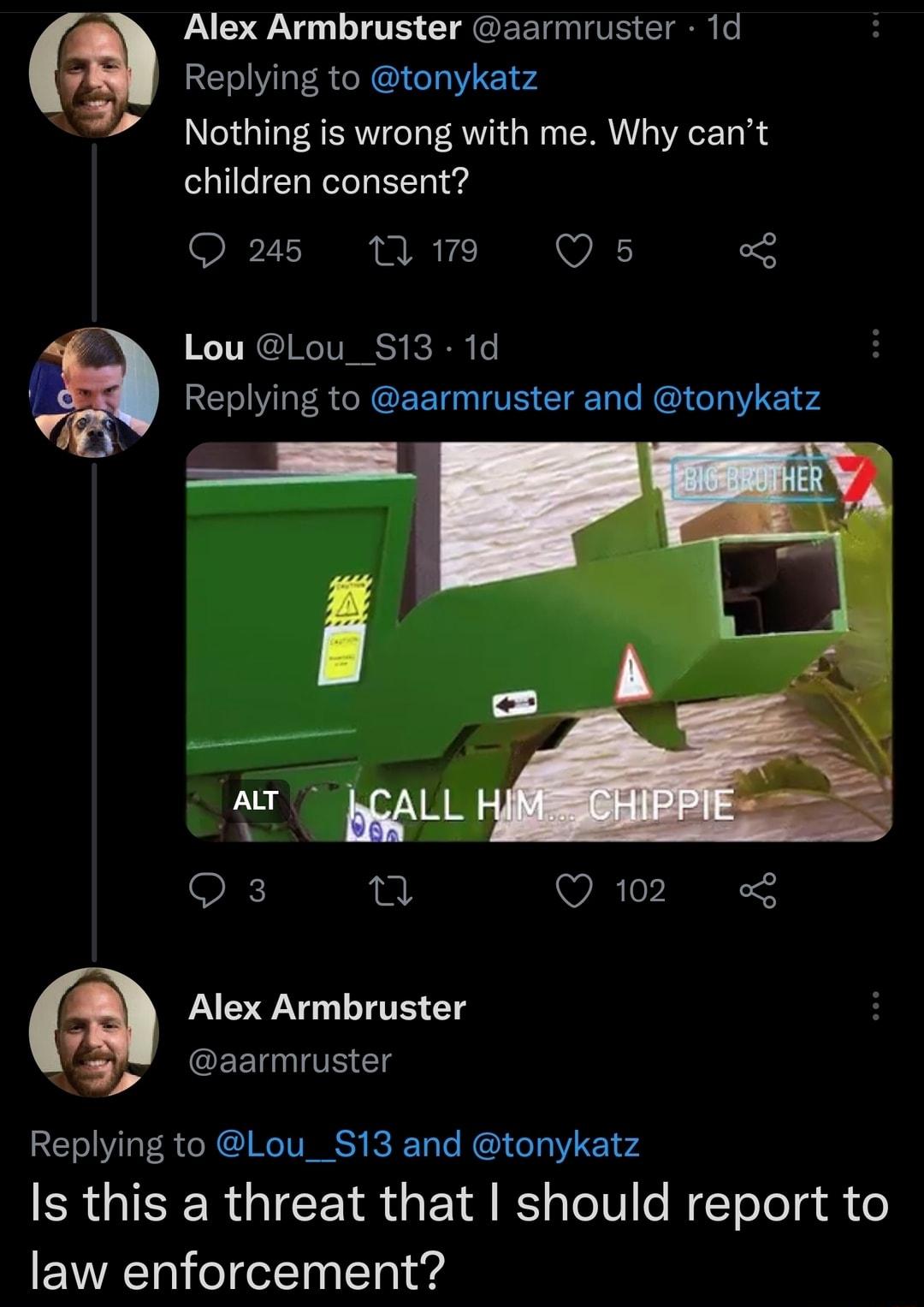The width and height of the screenshot is (924, 1307).
Task: Open the share menu on Lou's tweet
Action: [756, 891]
